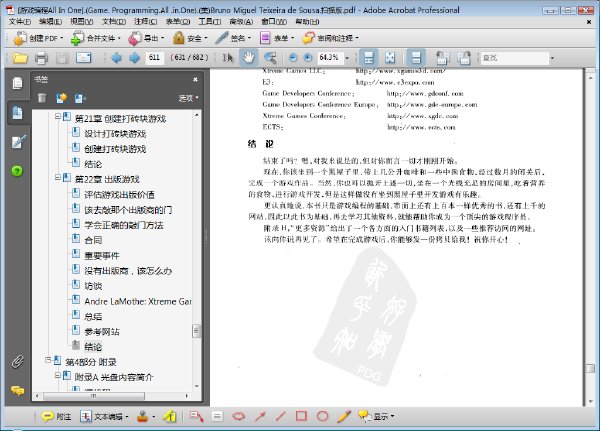This screenshot has width=600, height=431.
Task: Toggle single page continuous icon
Action: coord(416,58)
